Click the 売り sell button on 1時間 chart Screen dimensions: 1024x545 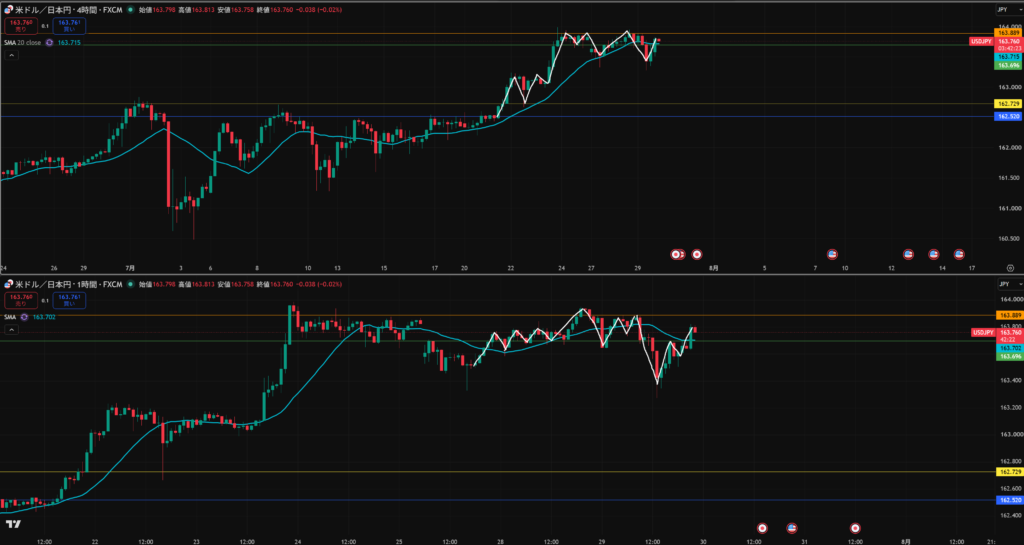pos(21,300)
